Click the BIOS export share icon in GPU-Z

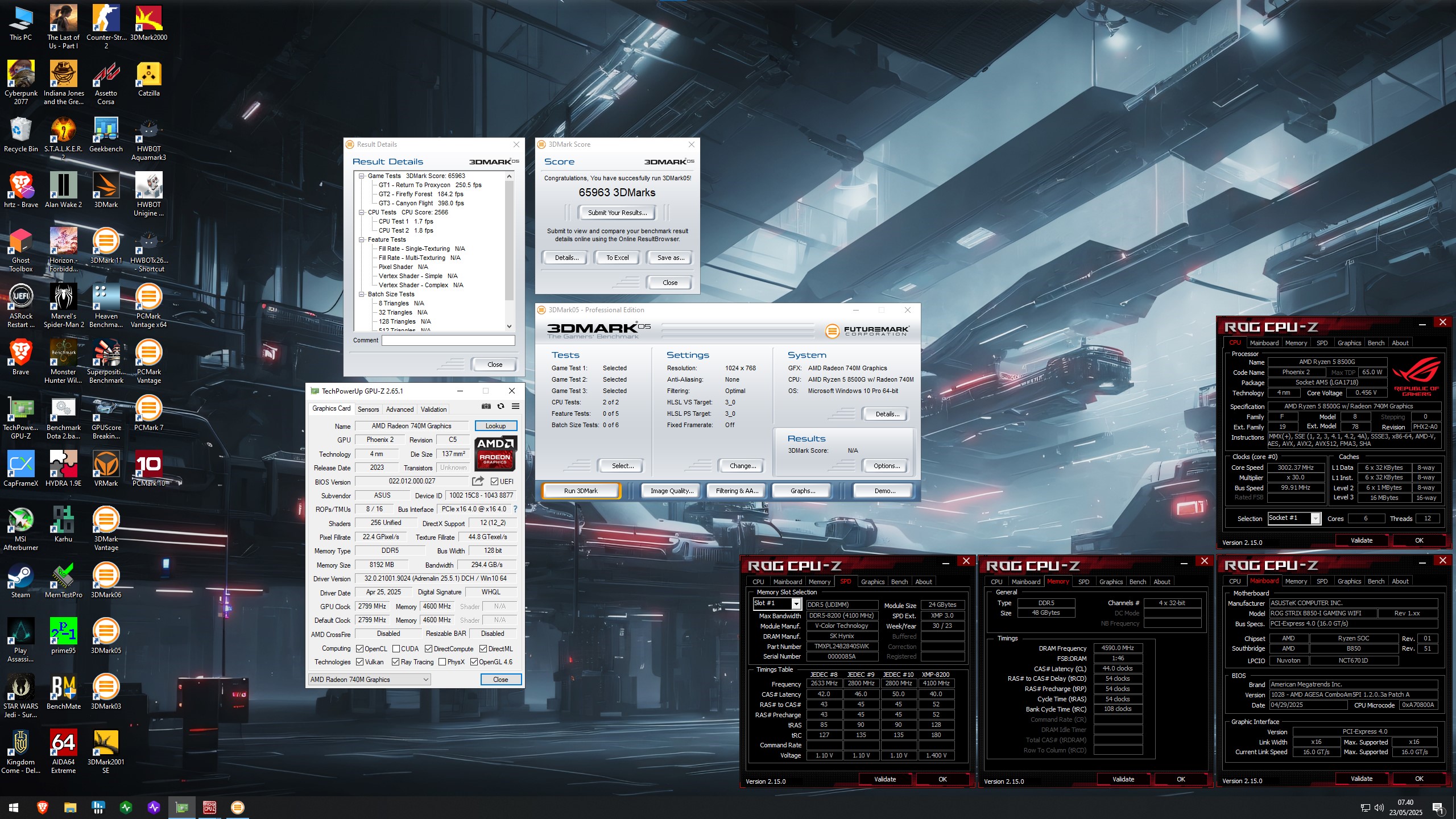coord(478,481)
